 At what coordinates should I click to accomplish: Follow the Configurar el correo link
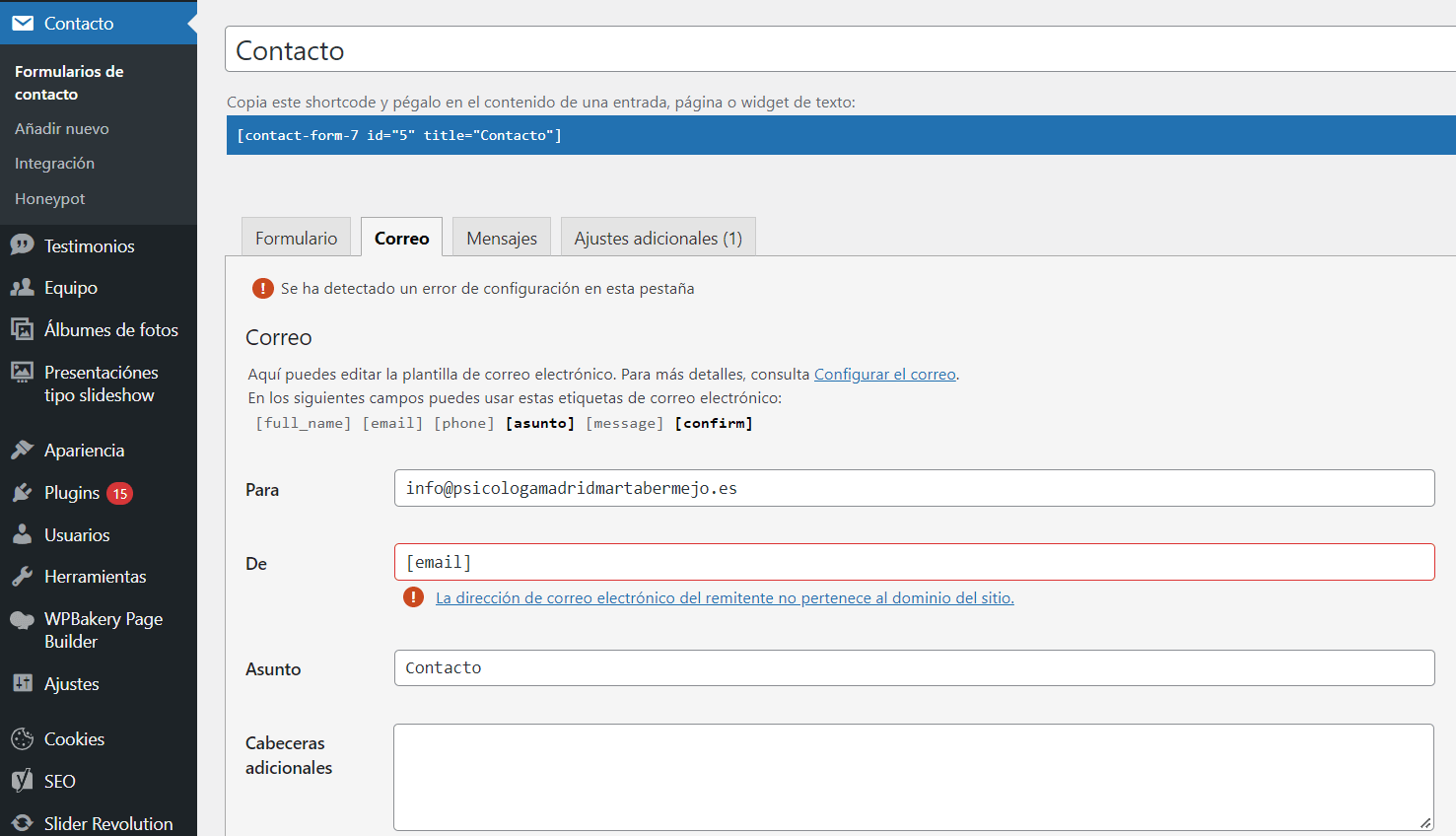coord(885,374)
